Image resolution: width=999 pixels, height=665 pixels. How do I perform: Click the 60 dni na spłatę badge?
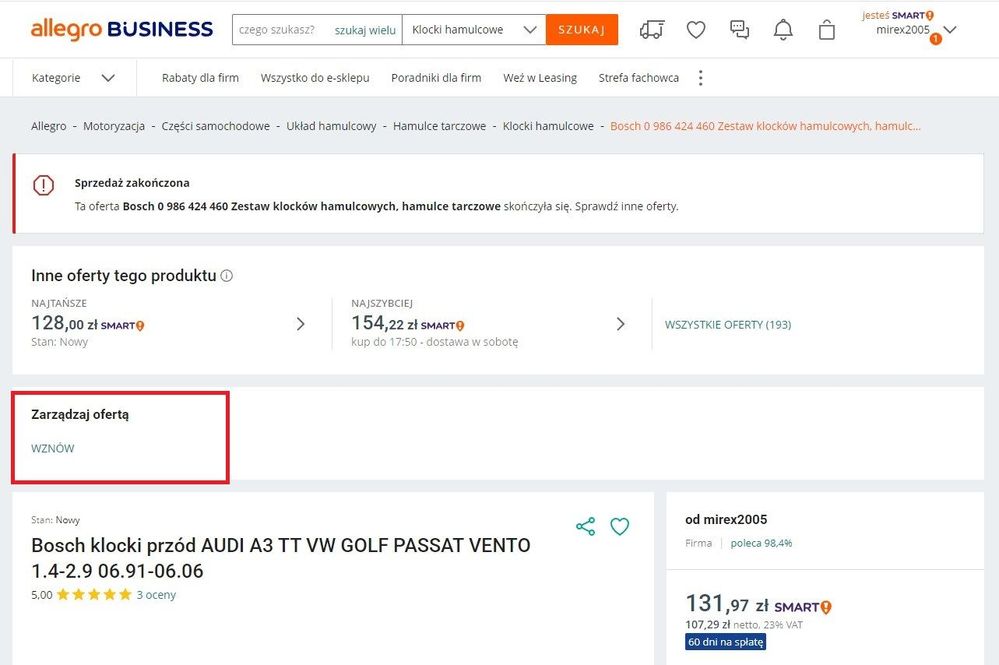click(x=726, y=642)
